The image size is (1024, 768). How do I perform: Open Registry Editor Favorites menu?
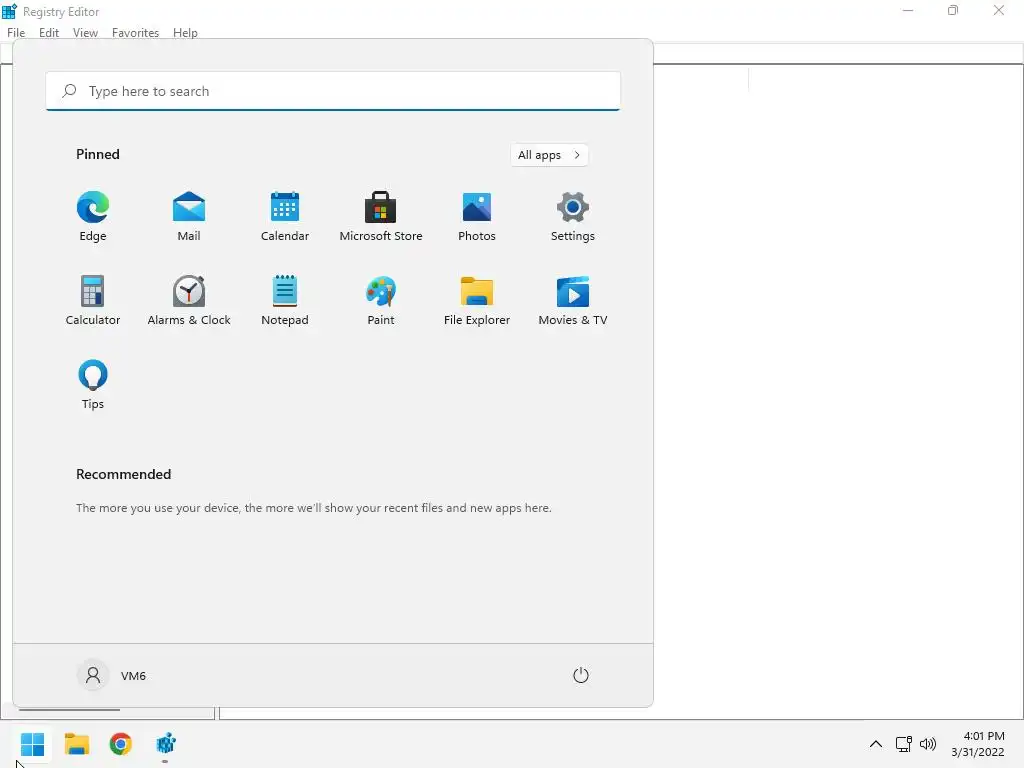(135, 33)
